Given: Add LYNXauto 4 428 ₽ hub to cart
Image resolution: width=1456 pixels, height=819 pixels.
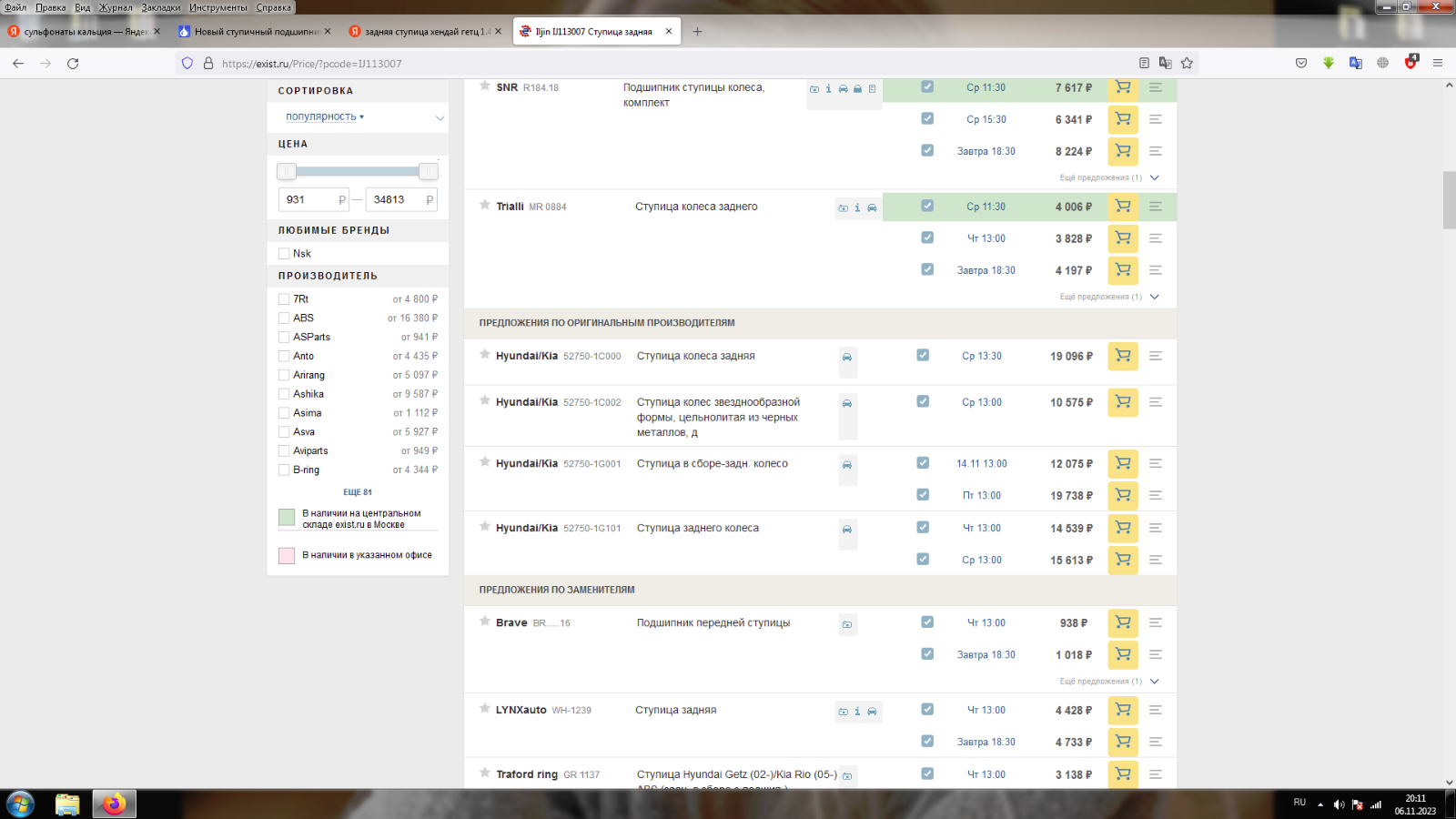Looking at the screenshot, I should (1123, 711).
